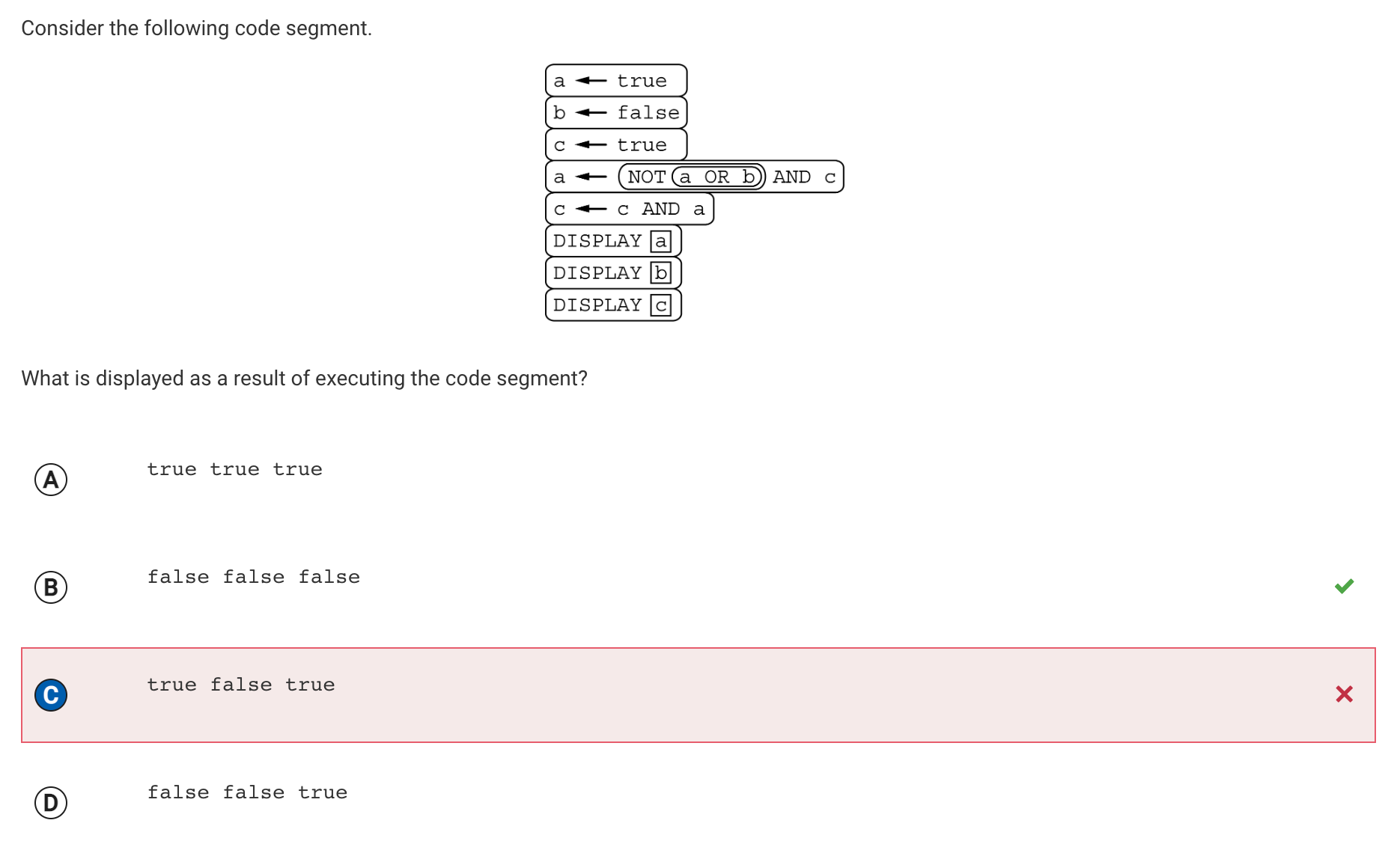
Task: Click the green checkmark icon beside B
Action: [1344, 586]
